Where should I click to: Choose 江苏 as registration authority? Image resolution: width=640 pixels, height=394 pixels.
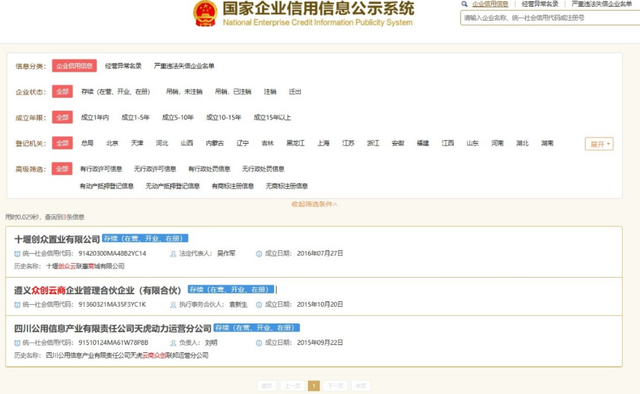pos(348,143)
